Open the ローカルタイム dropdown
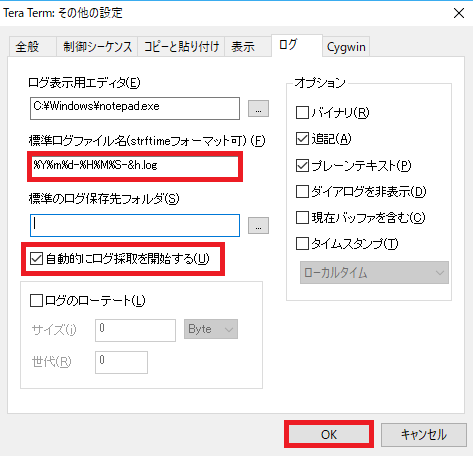The image size is (473, 456). click(374, 273)
